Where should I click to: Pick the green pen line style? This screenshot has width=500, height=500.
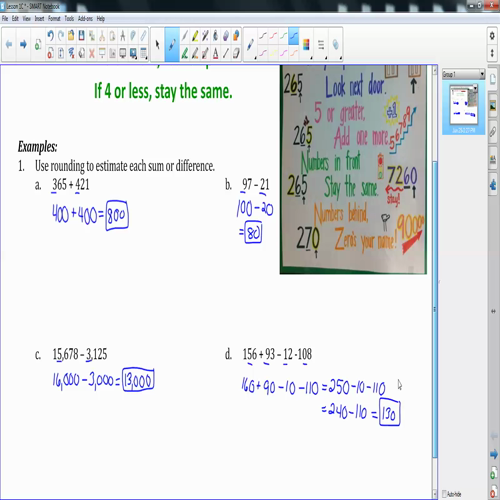(284, 35)
